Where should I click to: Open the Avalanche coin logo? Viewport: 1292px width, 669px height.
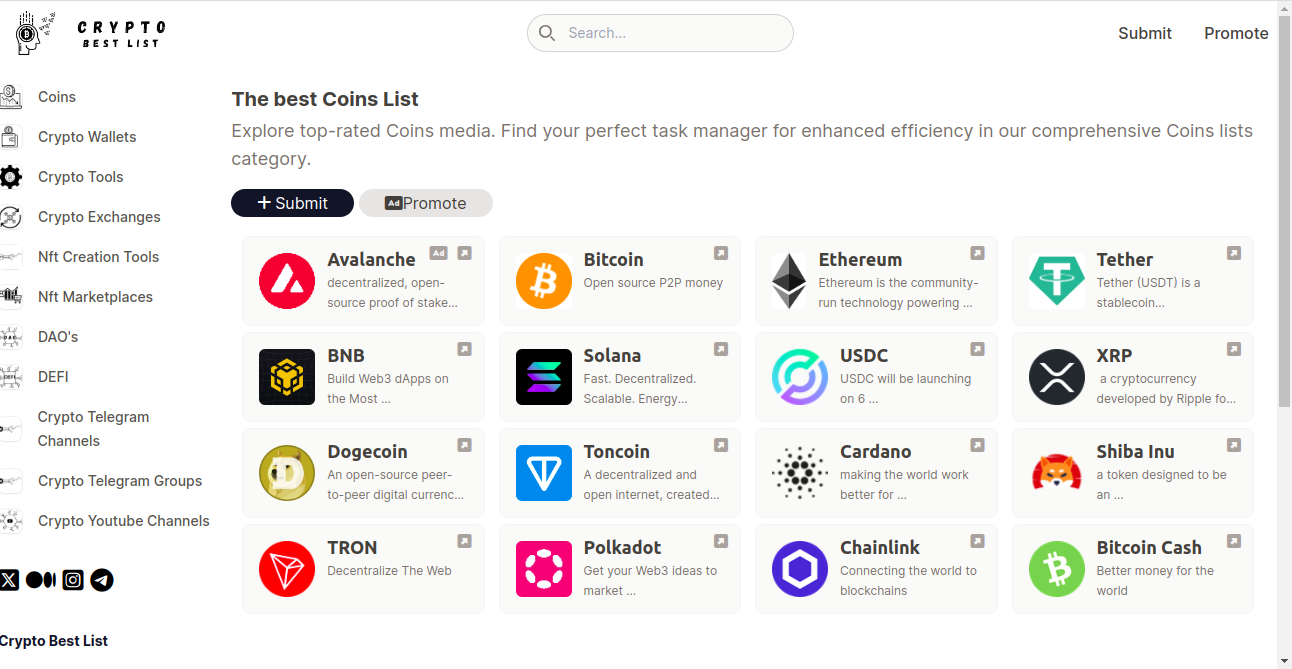click(x=287, y=281)
